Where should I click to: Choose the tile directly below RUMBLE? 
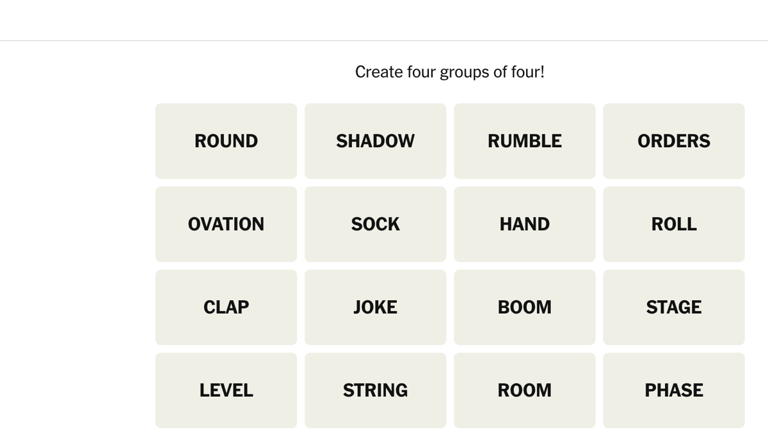tap(524, 224)
